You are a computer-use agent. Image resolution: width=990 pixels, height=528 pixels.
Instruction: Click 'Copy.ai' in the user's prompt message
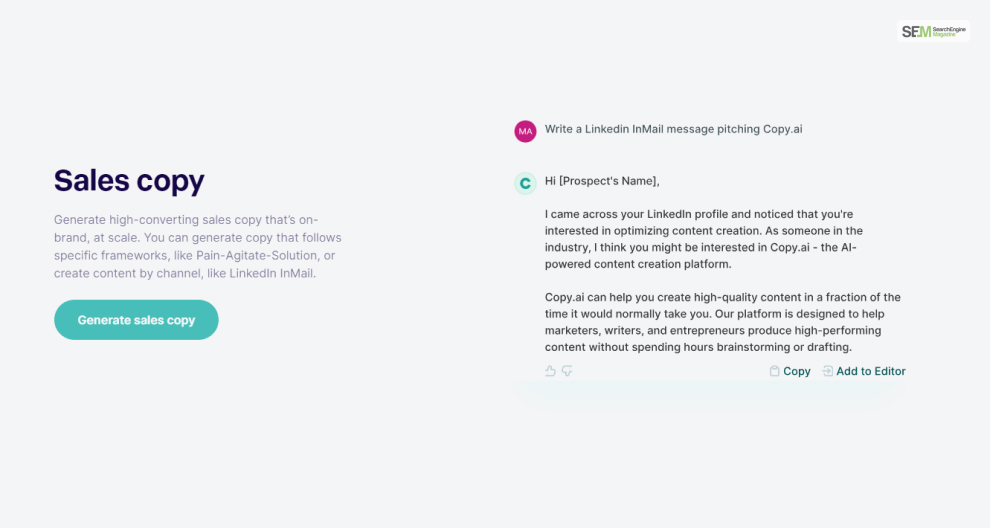point(782,129)
